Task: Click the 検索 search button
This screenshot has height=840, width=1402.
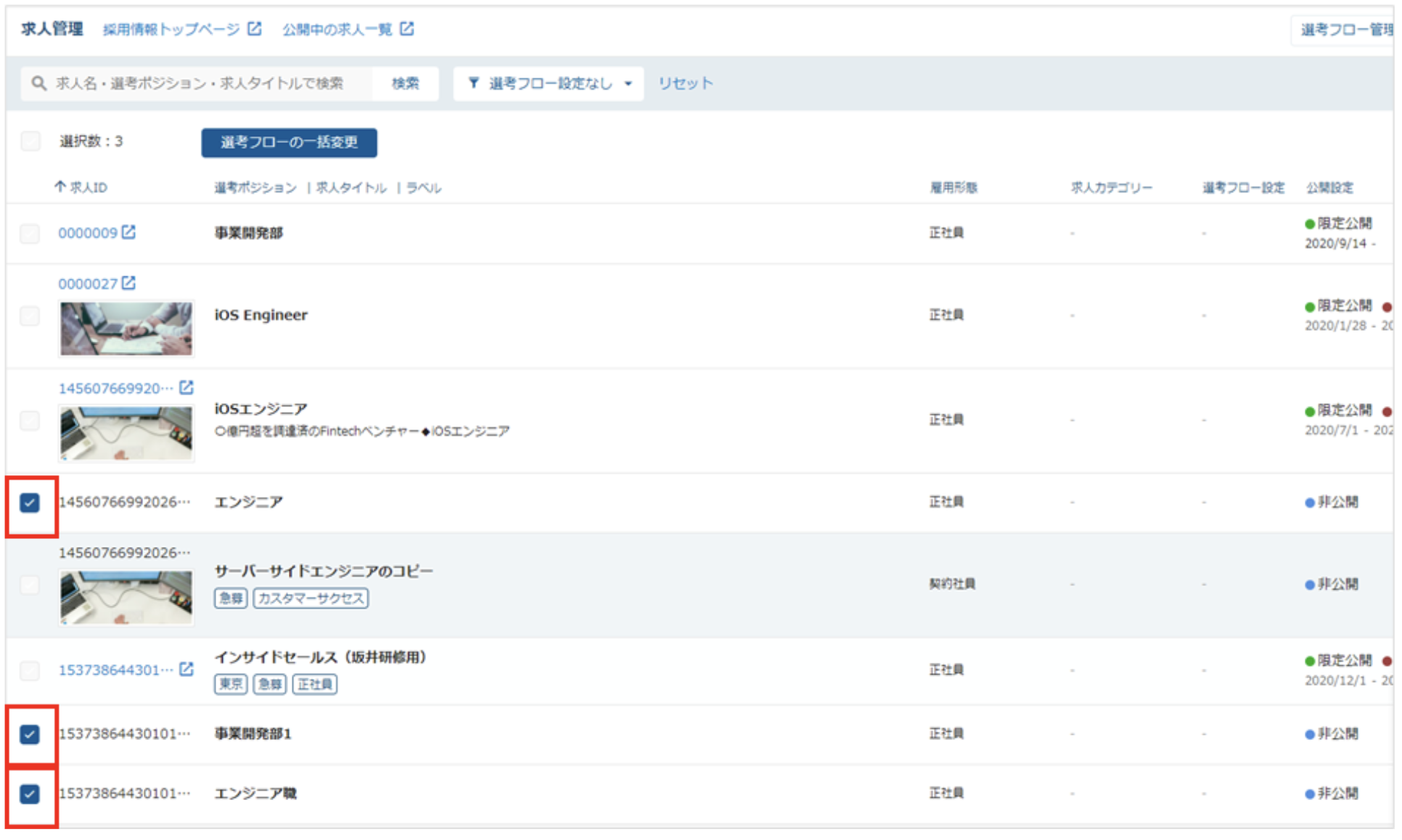Action: point(406,83)
